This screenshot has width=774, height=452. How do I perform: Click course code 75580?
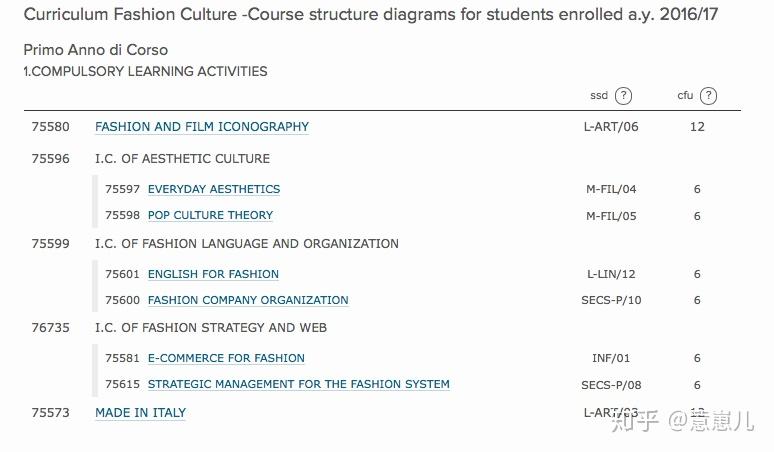tap(51, 127)
